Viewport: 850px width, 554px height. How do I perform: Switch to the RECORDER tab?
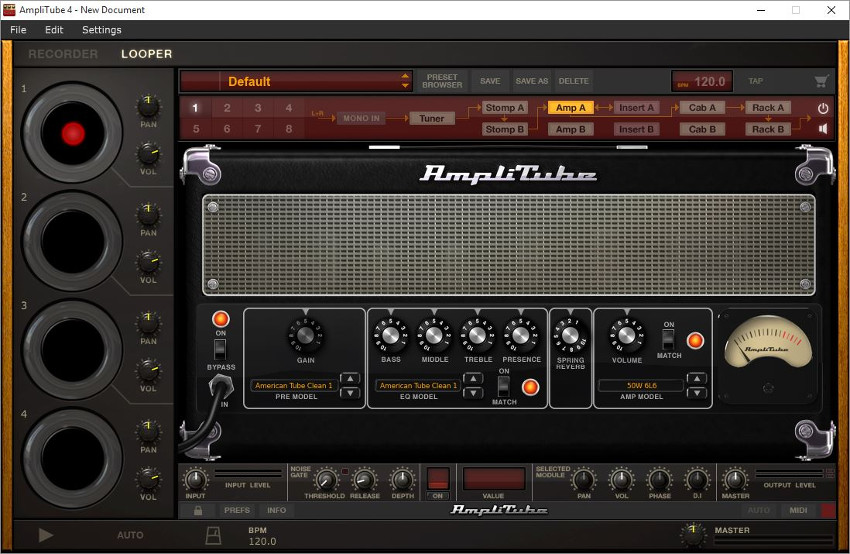click(x=63, y=54)
